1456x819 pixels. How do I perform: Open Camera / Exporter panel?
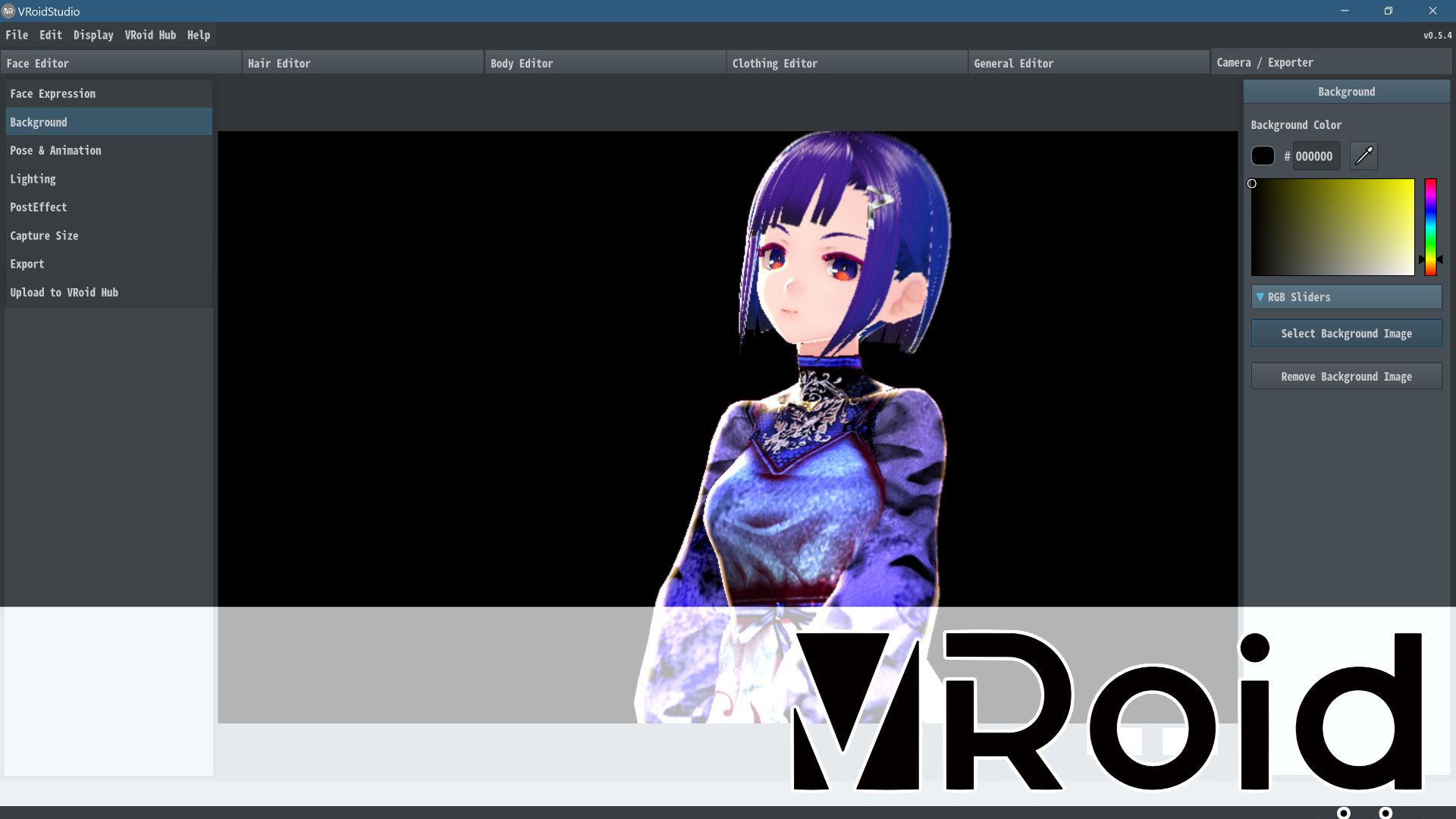[1265, 62]
